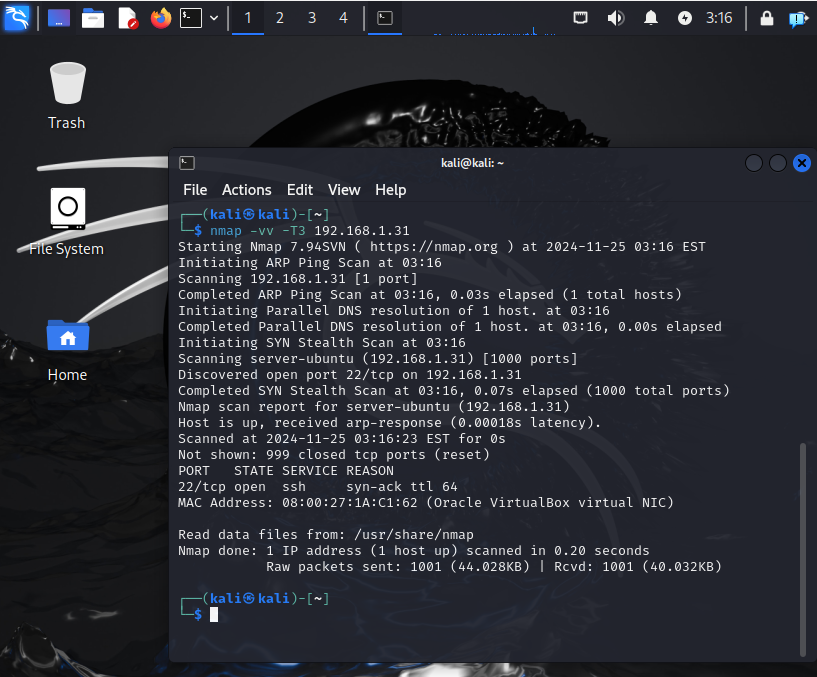Click the MAC Address 08:00:27:1A:C1:62 line
817x677 pixels.
[426, 503]
